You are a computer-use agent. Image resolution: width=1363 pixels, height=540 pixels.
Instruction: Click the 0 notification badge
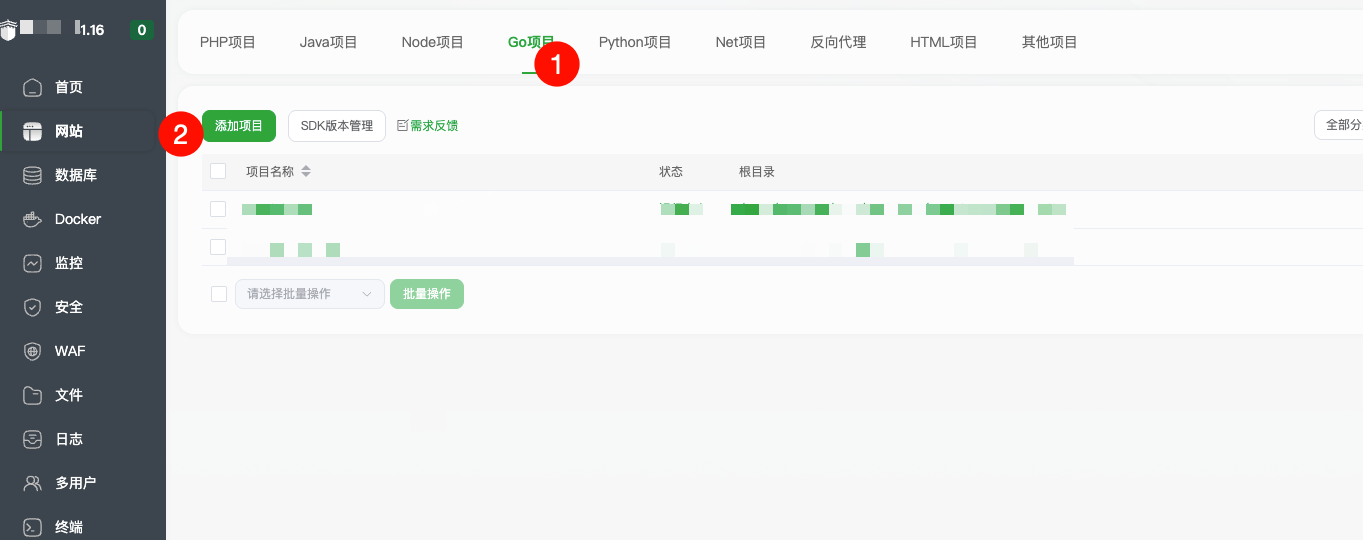(141, 30)
